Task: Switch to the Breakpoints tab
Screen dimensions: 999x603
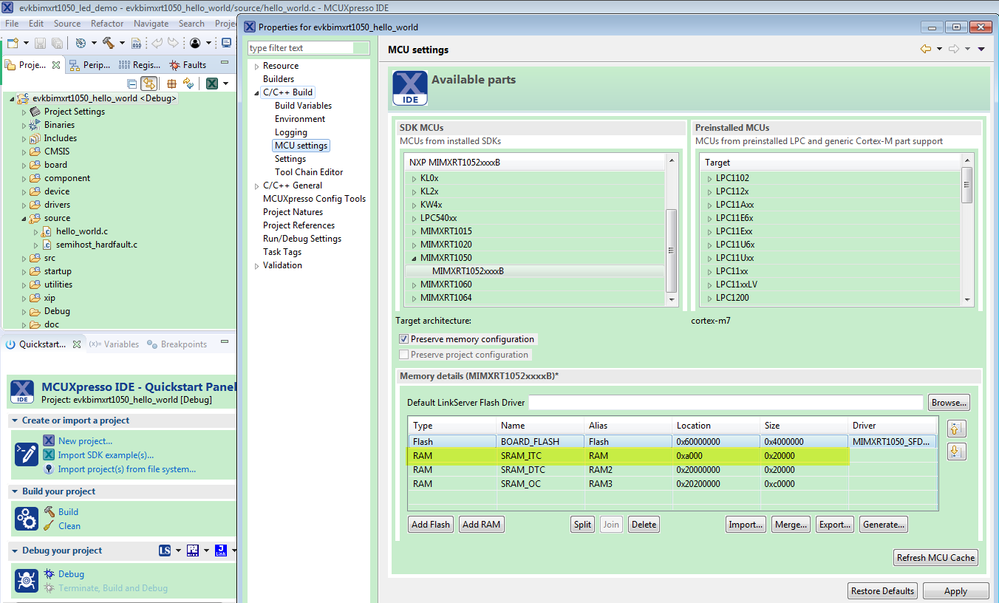Action: click(177, 344)
